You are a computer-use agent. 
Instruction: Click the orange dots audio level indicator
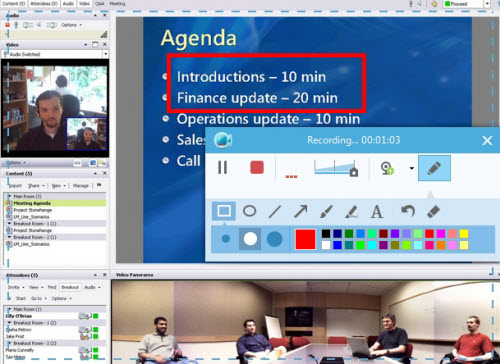tap(291, 177)
